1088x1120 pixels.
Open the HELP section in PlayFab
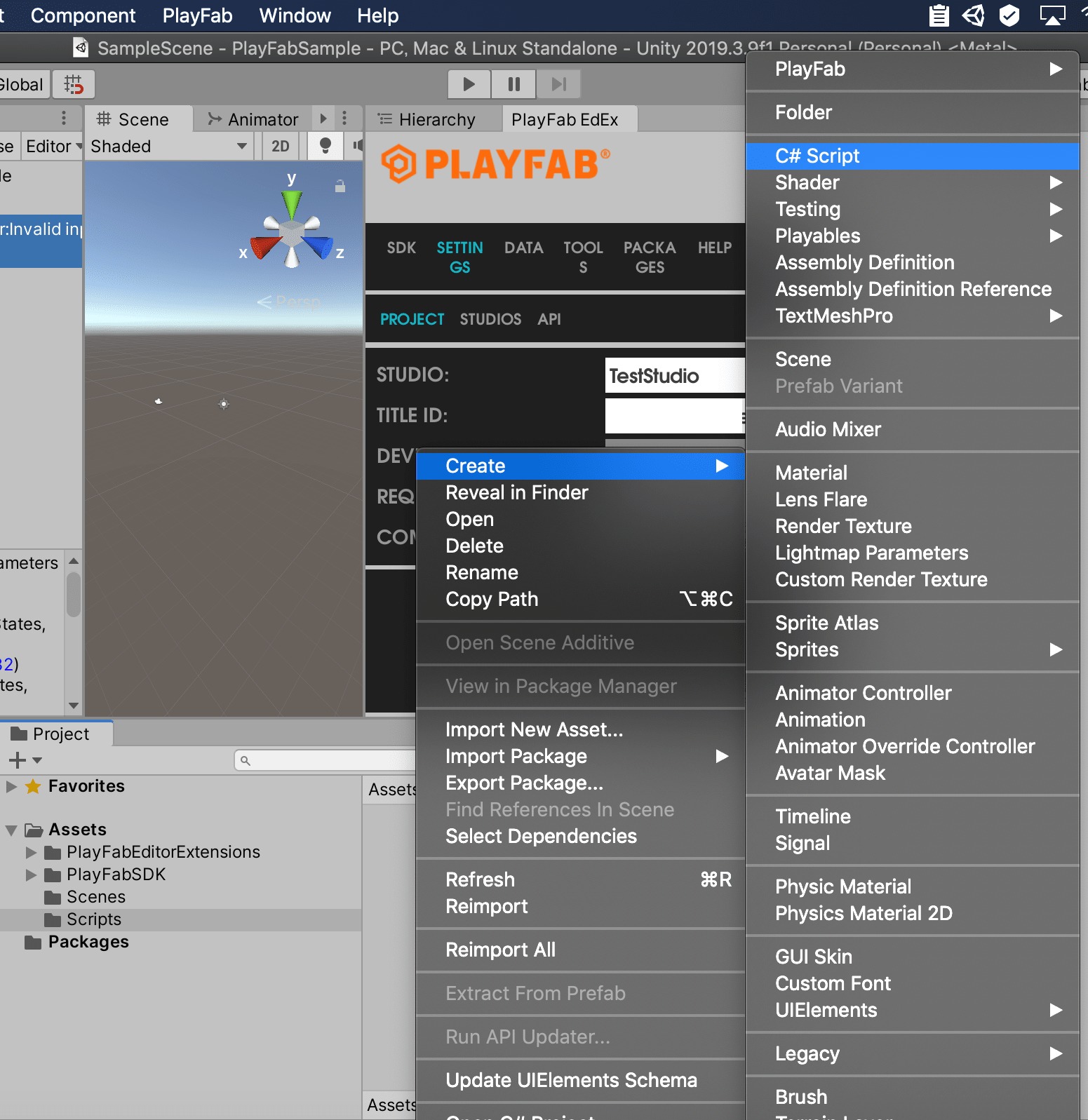tap(714, 248)
